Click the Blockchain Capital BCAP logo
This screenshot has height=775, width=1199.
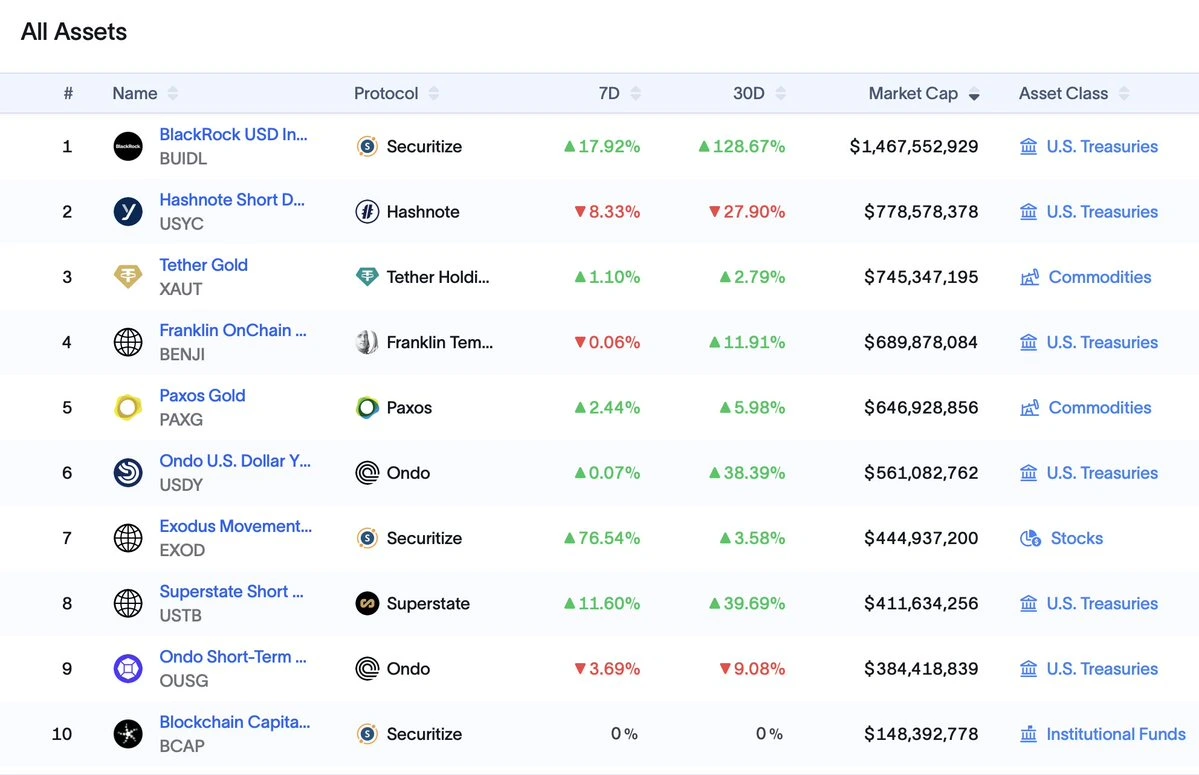click(x=128, y=734)
